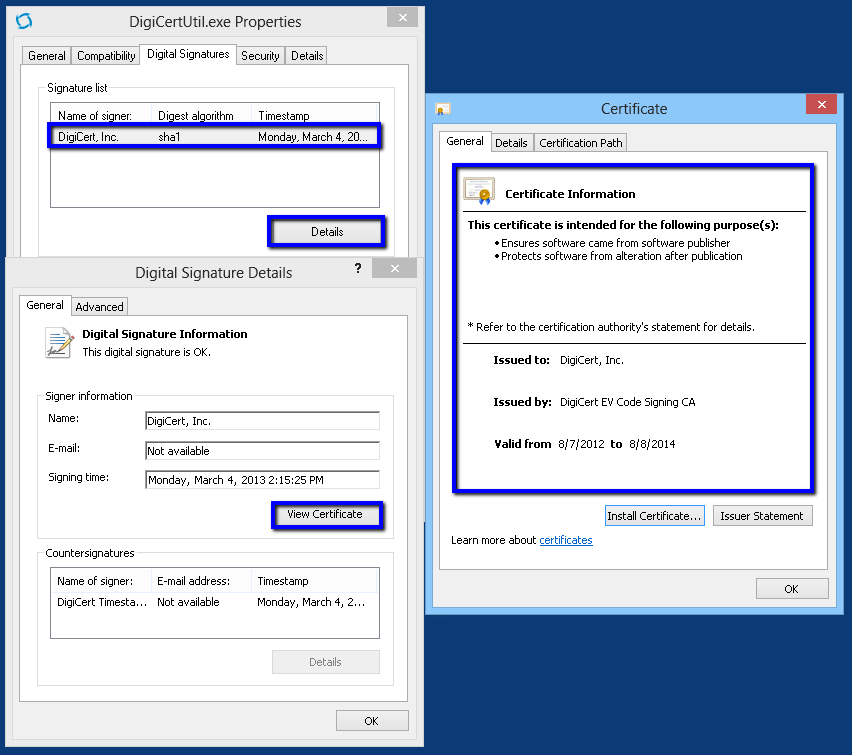Switch to Advanced tab in Digital Signature Details
The height and width of the screenshot is (755, 852).
(x=99, y=307)
